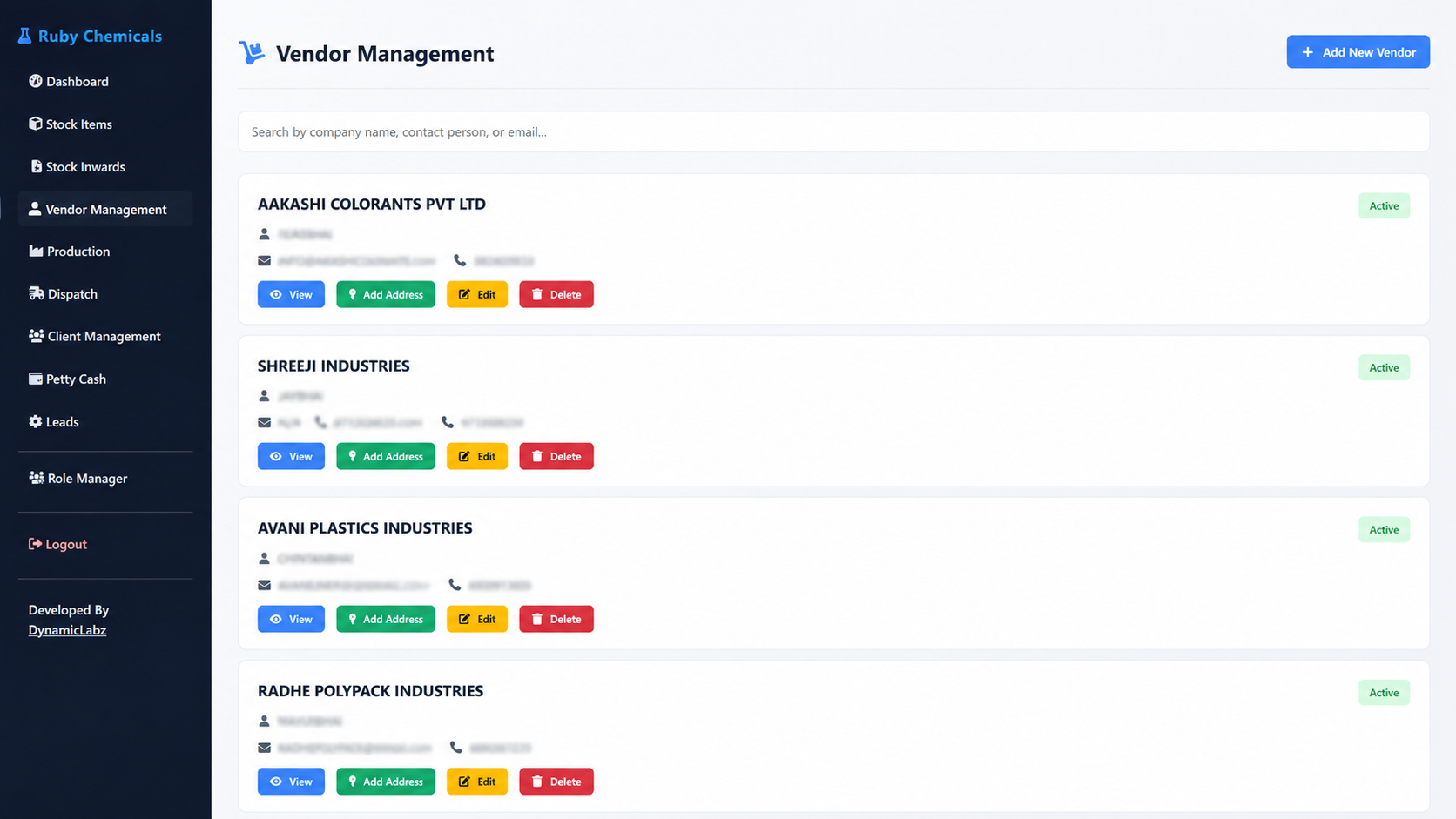The image size is (1456, 819).
Task: Click the contact person icon under Shreeji Industries
Action: tap(265, 396)
